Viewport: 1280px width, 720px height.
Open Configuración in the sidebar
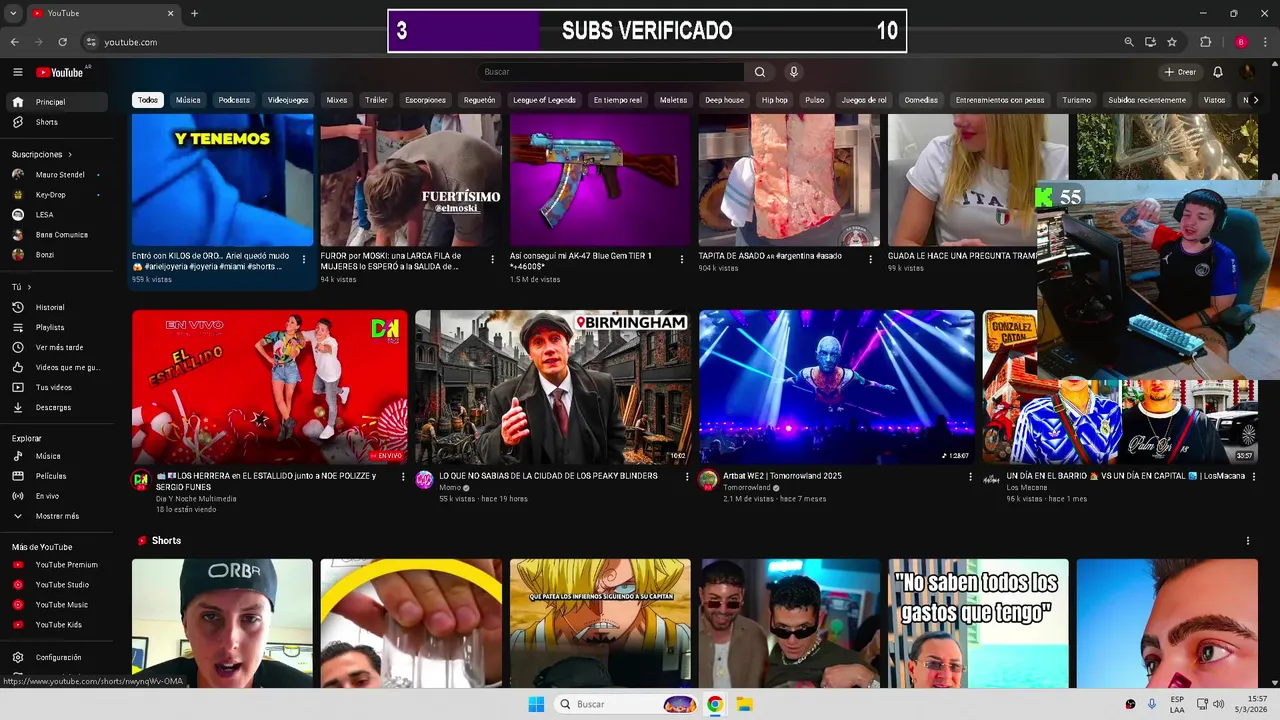55,657
